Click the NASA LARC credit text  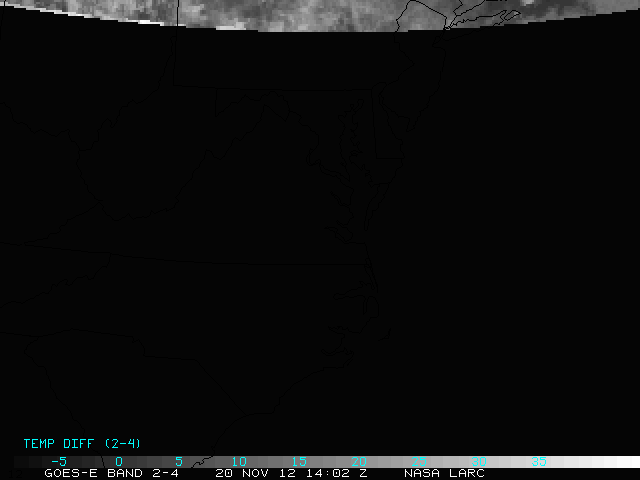(444, 473)
